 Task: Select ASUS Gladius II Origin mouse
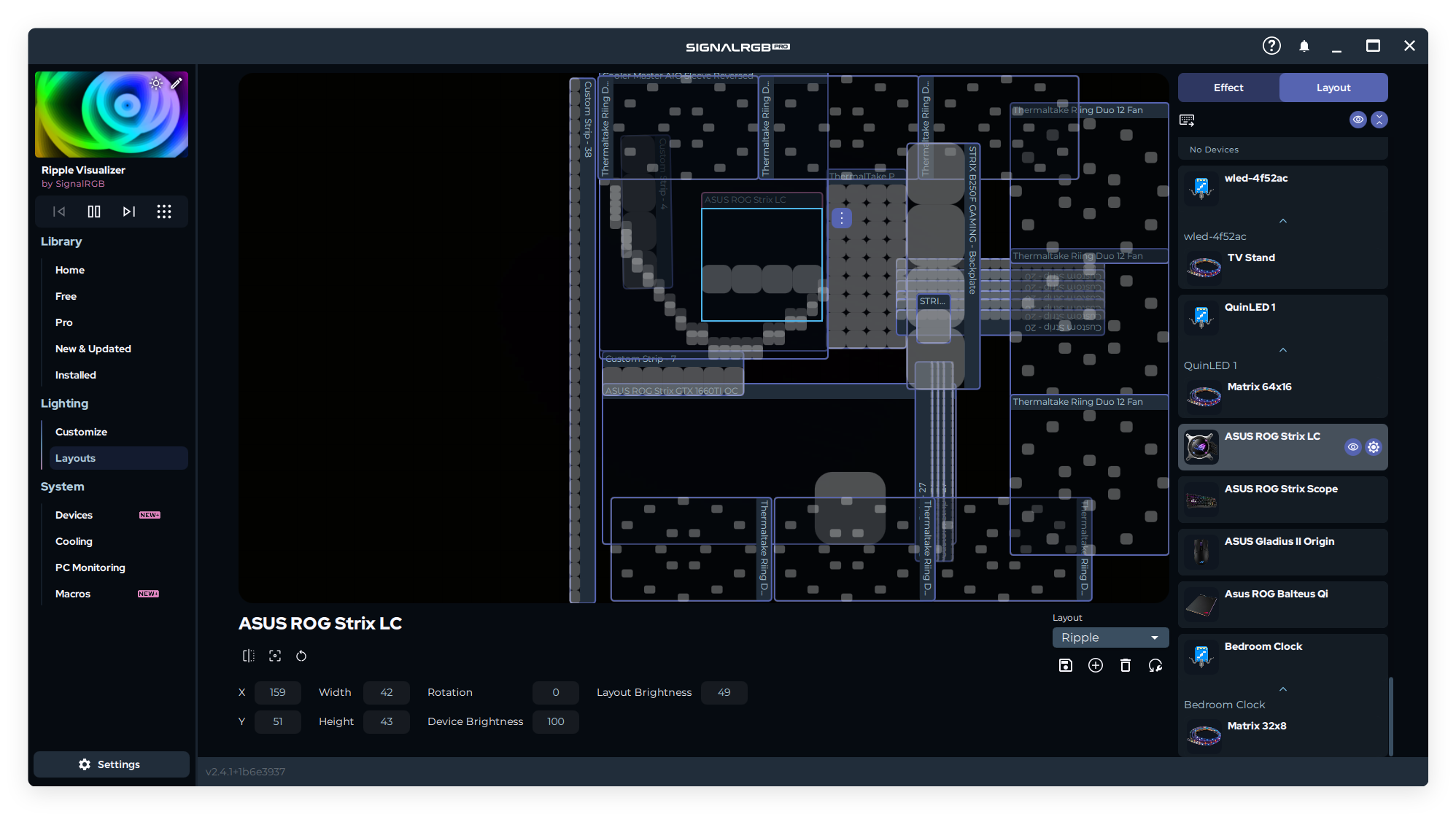coord(1283,552)
